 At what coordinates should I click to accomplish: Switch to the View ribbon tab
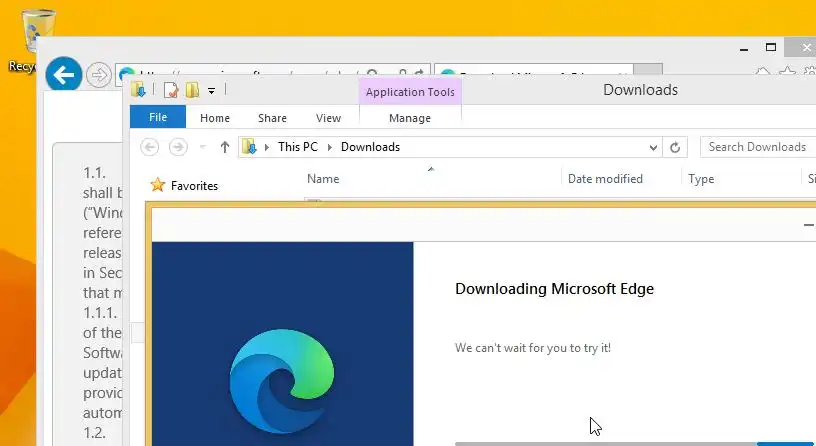point(328,118)
